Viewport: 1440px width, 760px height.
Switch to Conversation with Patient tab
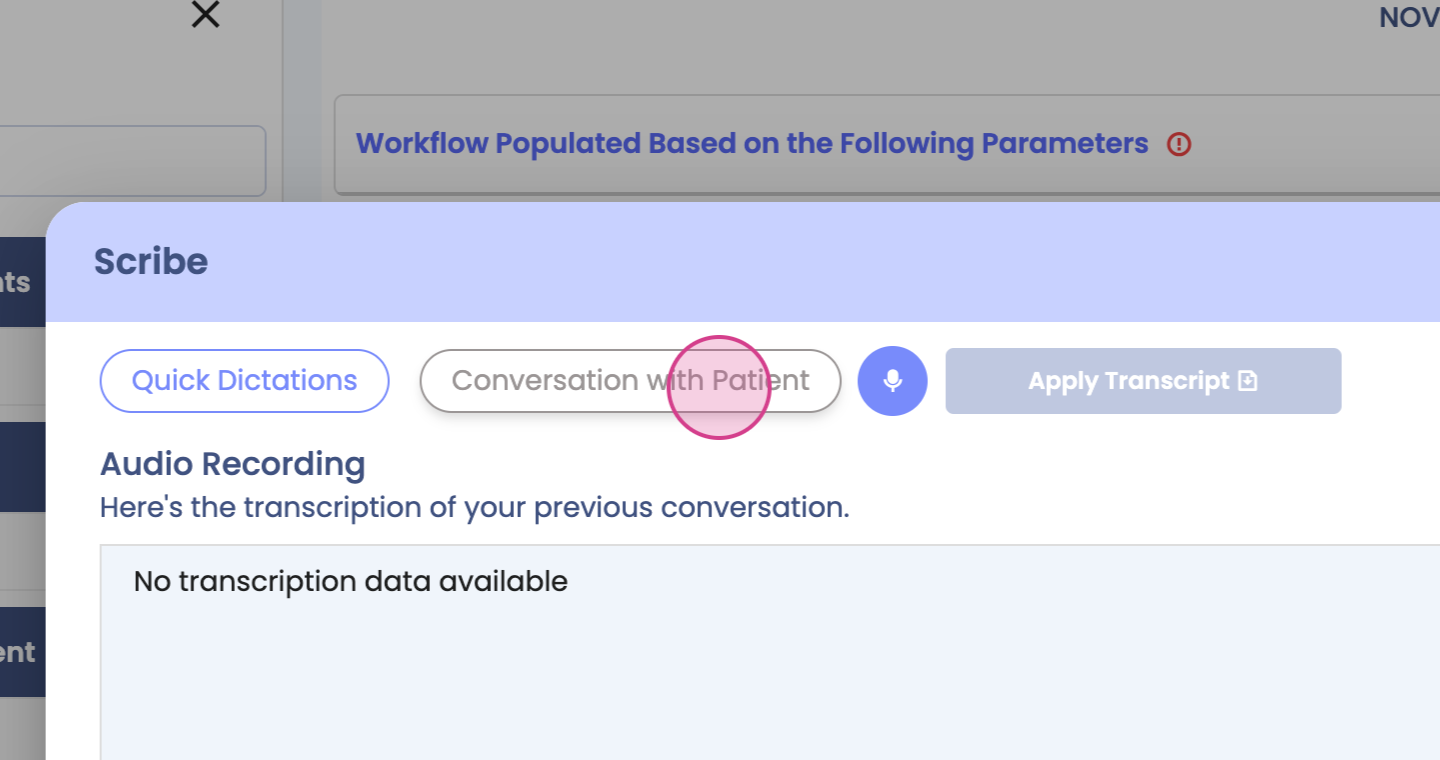[630, 381]
